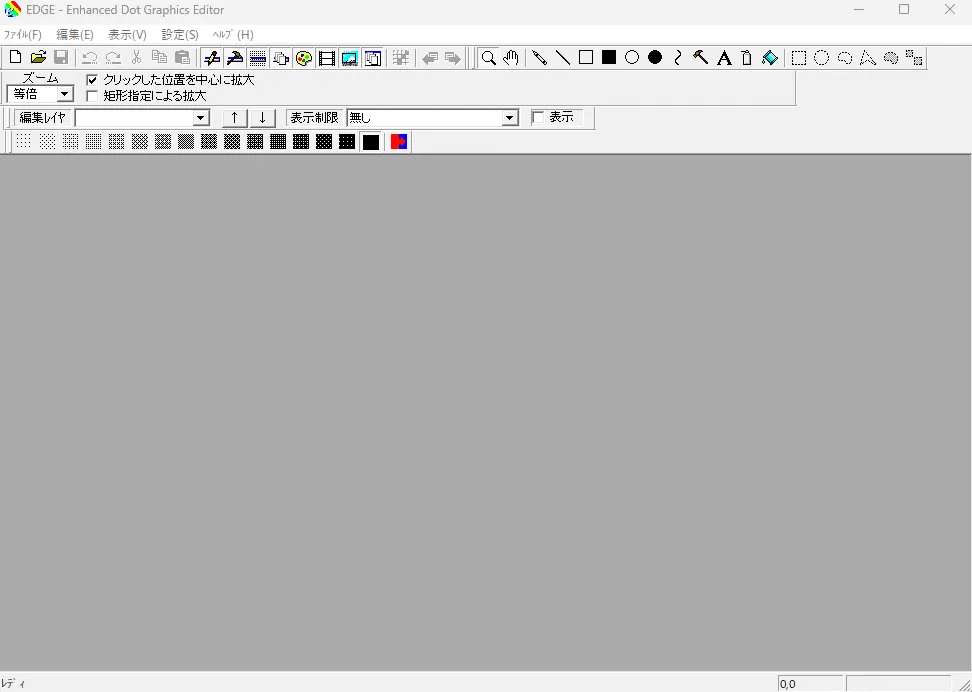972x692 pixels.
Task: Select the empty rectangle tool
Action: (586, 58)
